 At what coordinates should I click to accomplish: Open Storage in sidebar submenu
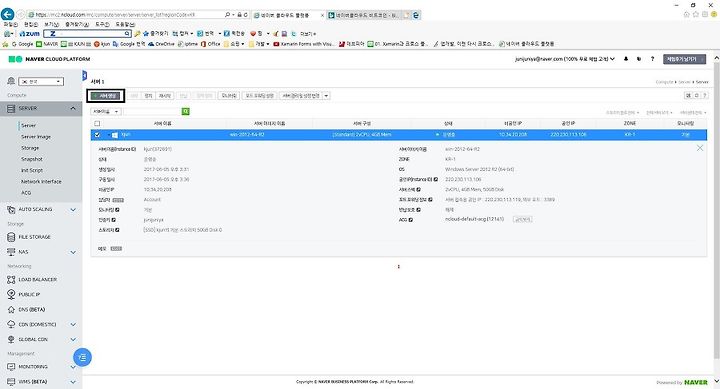pos(30,148)
